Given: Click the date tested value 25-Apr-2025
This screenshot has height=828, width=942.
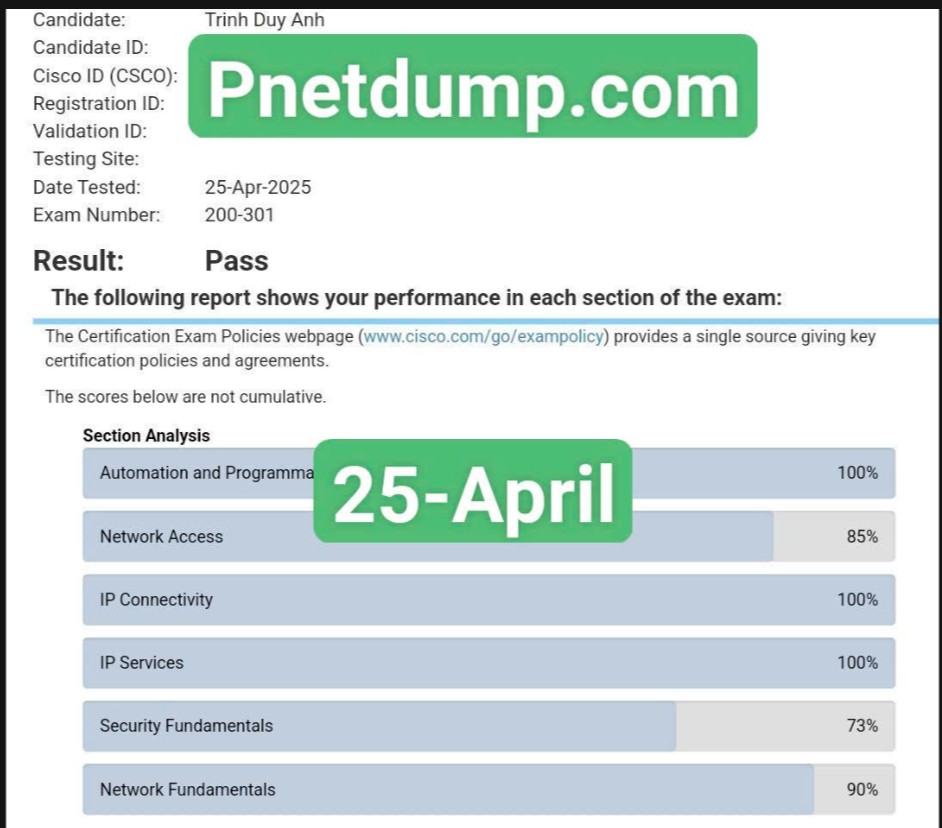Looking at the screenshot, I should pos(258,187).
